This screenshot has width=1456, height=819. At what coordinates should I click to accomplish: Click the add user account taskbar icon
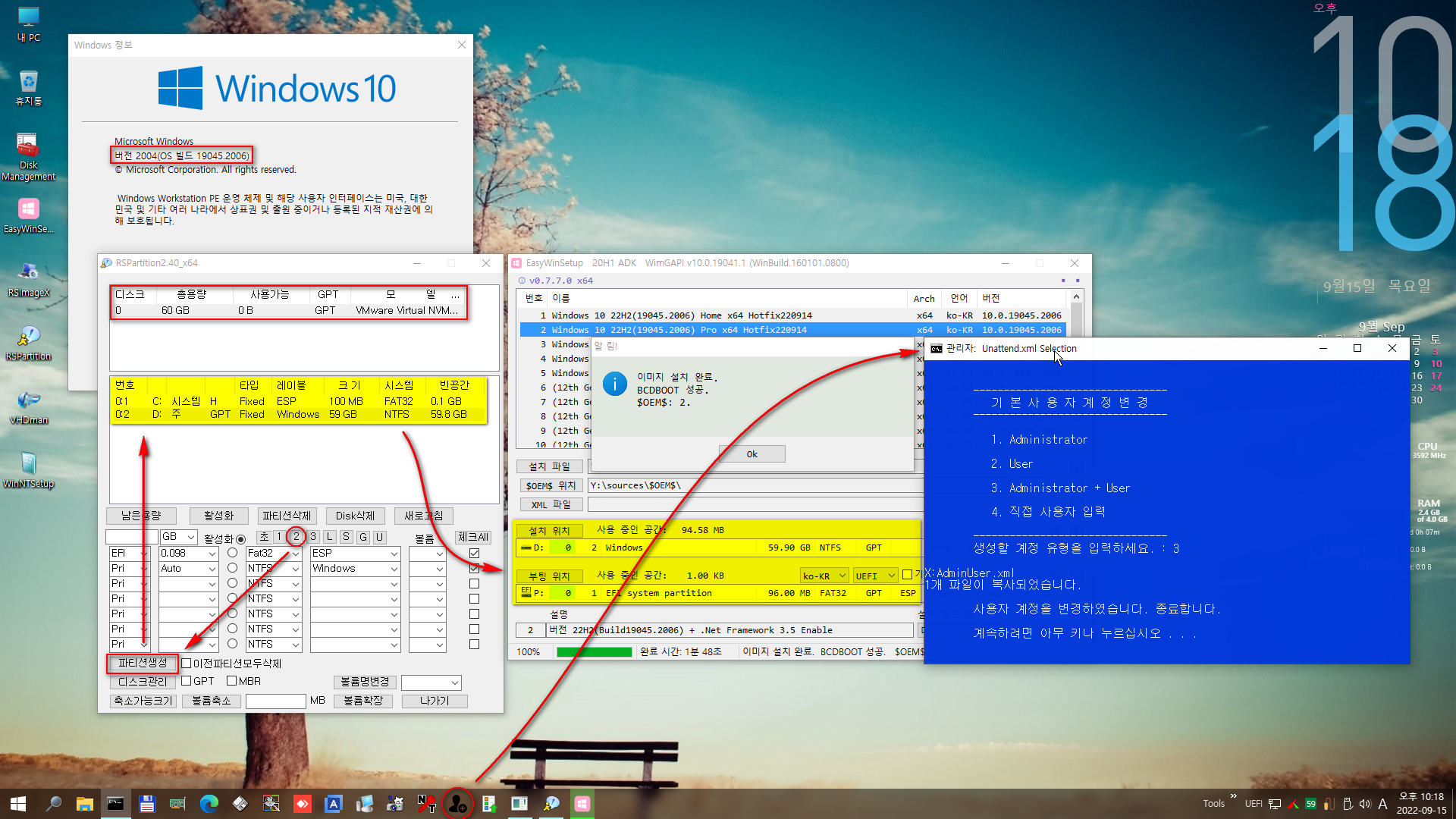tap(457, 804)
